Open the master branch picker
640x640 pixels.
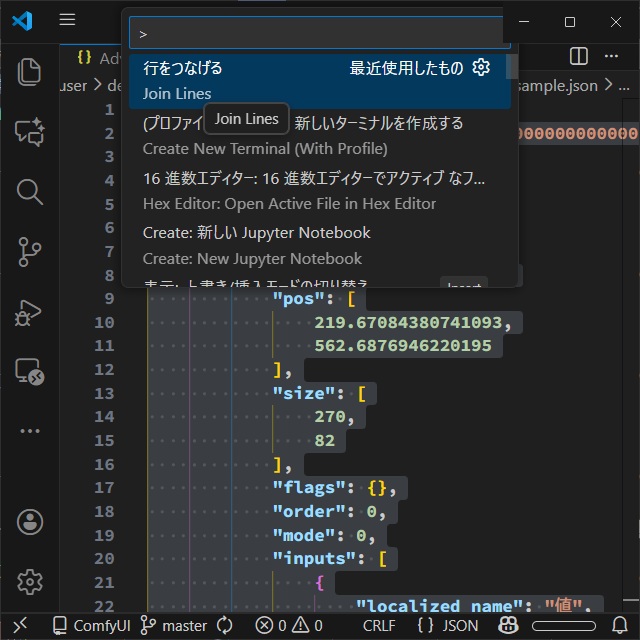[x=174, y=625]
